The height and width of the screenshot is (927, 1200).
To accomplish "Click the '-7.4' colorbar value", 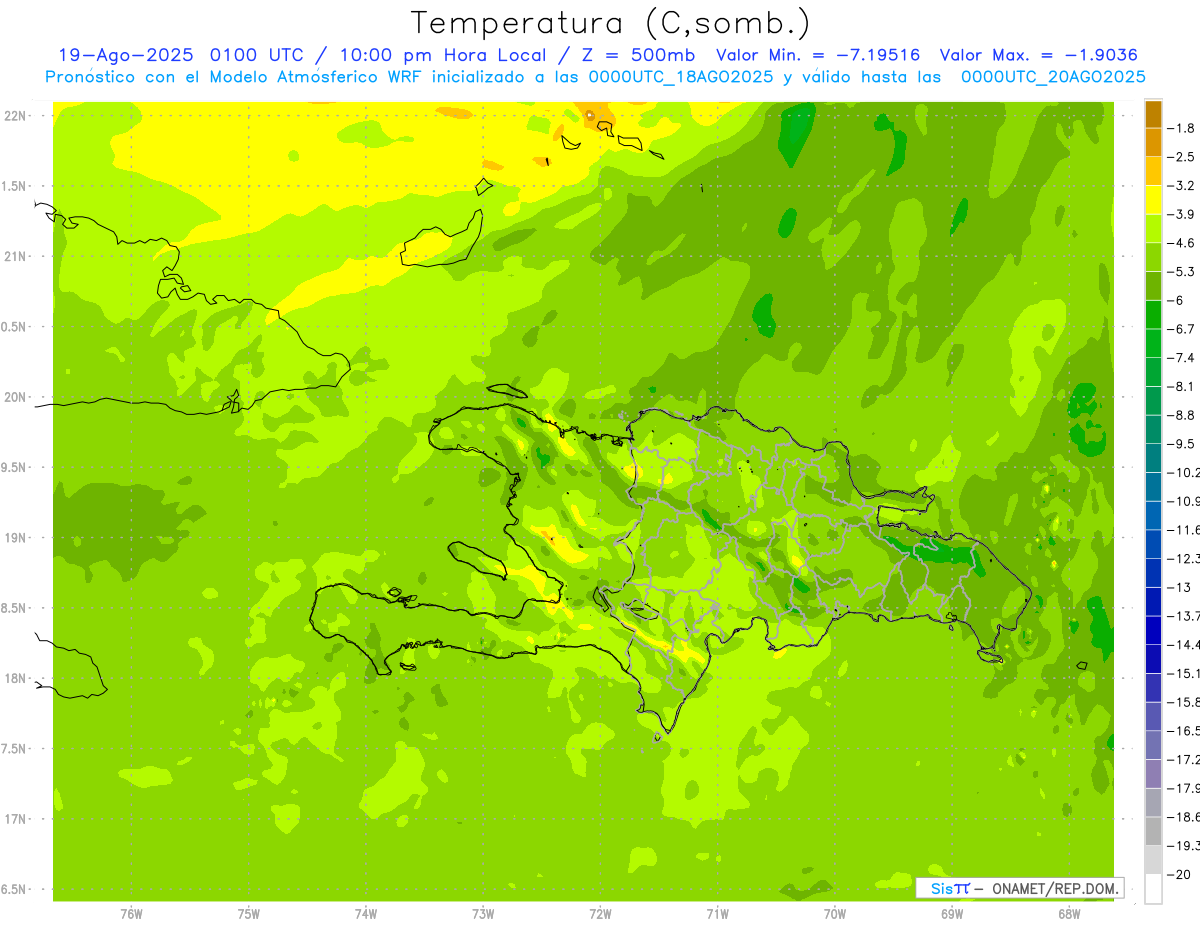I will (1183, 357).
